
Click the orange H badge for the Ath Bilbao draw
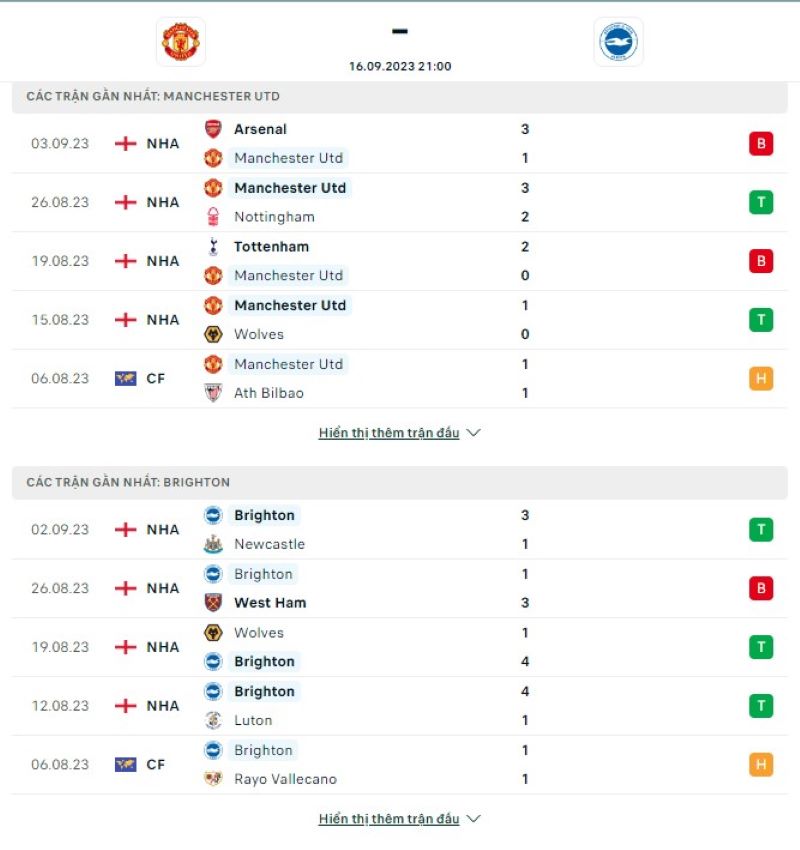pos(761,379)
